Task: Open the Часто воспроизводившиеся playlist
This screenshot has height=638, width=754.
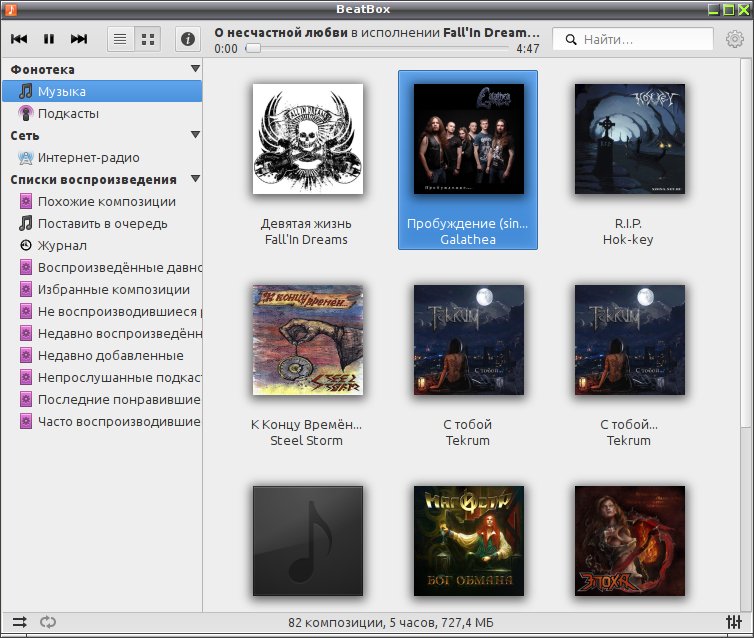Action: (x=102, y=422)
